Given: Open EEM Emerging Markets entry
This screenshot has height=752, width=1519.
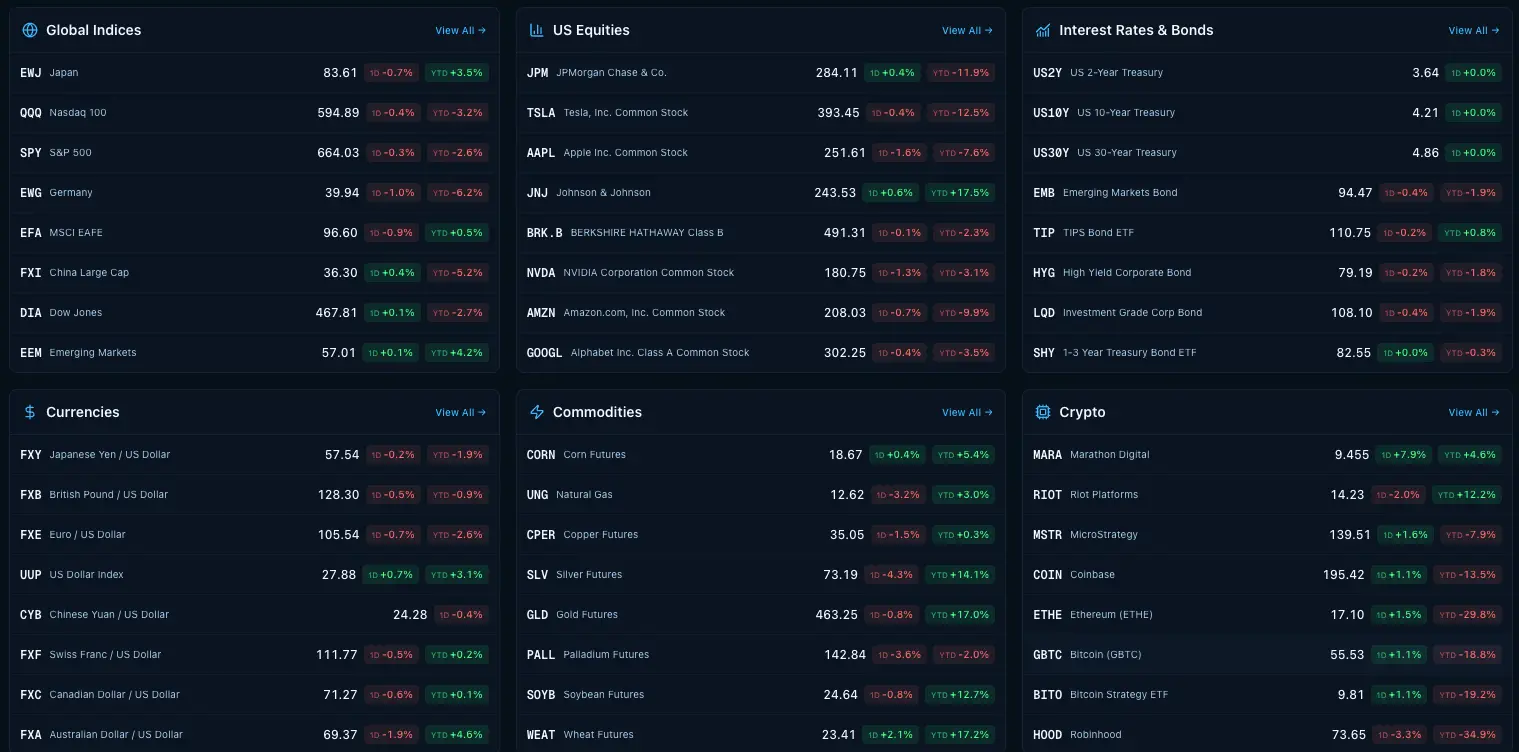Looking at the screenshot, I should (x=254, y=353).
